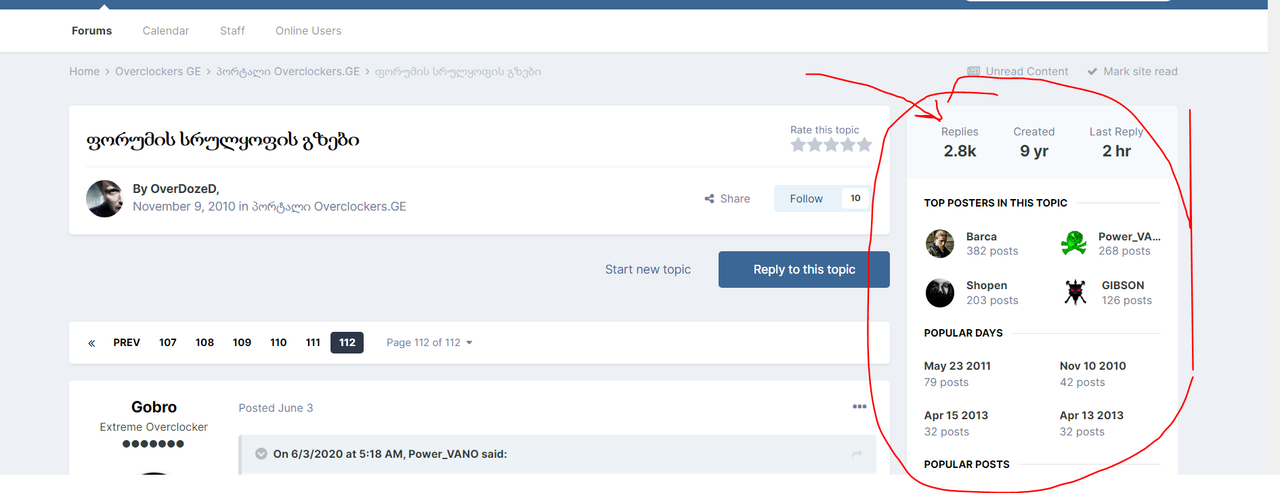Click the 2.8k Replies count
Viewport: 1280px width, 493px height.
point(960,151)
